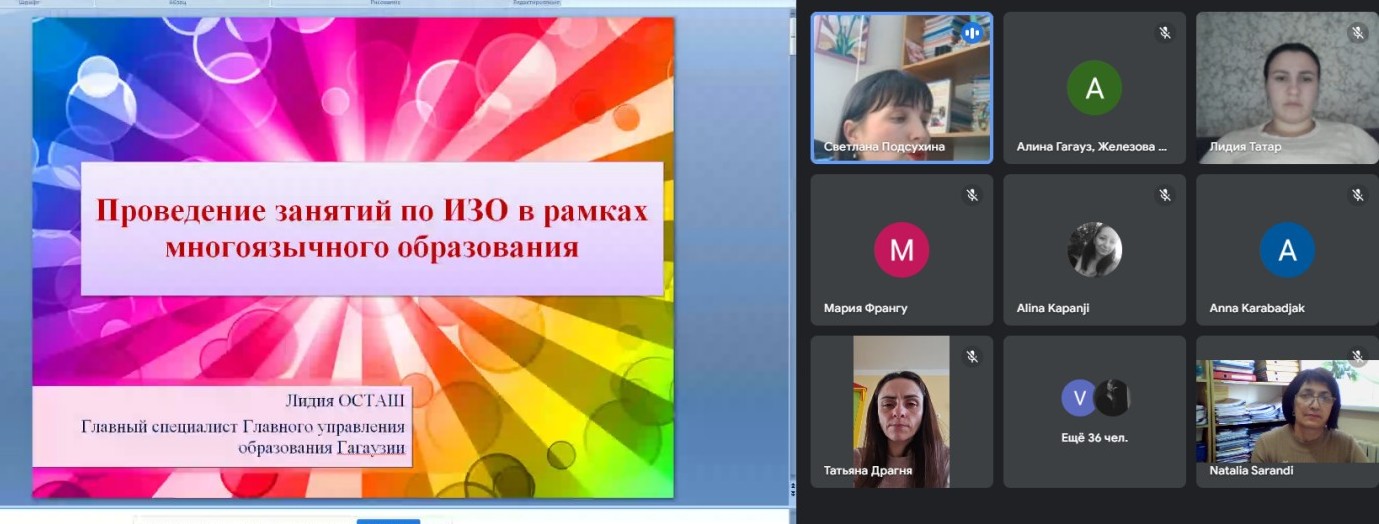The image size is (1379, 524).
Task: Click the purple V avatar in overflow tile
Action: point(1078,398)
